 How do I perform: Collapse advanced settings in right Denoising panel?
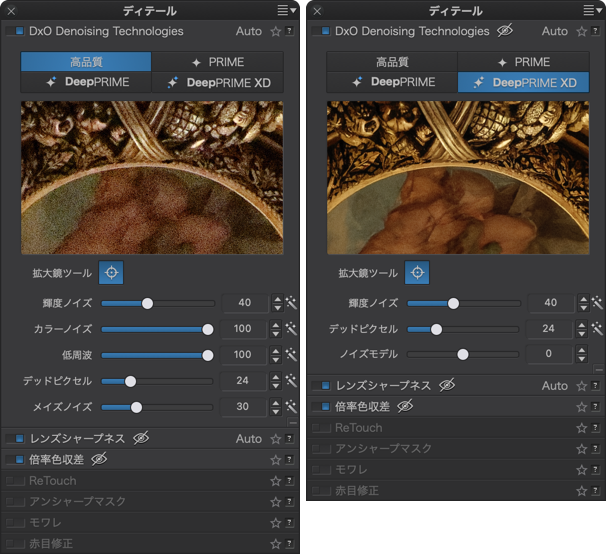(x=599, y=370)
